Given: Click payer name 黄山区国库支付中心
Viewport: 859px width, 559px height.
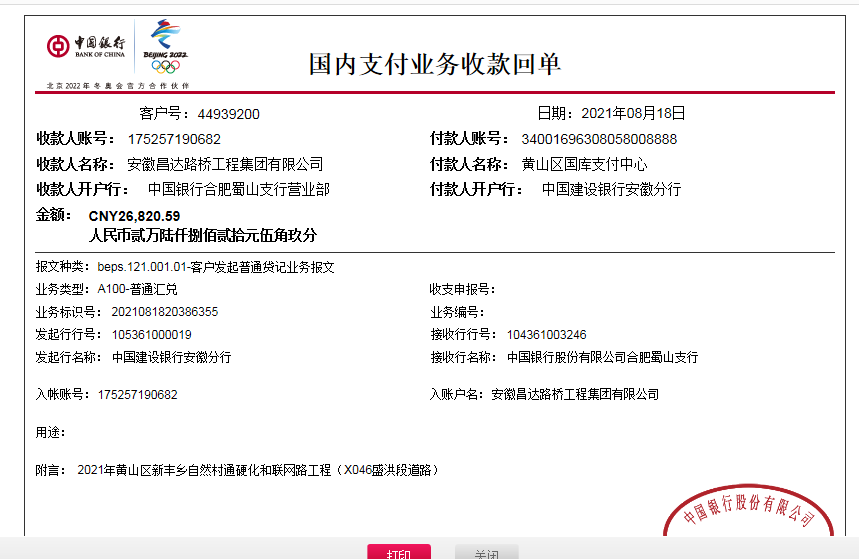Looking at the screenshot, I should (584, 164).
